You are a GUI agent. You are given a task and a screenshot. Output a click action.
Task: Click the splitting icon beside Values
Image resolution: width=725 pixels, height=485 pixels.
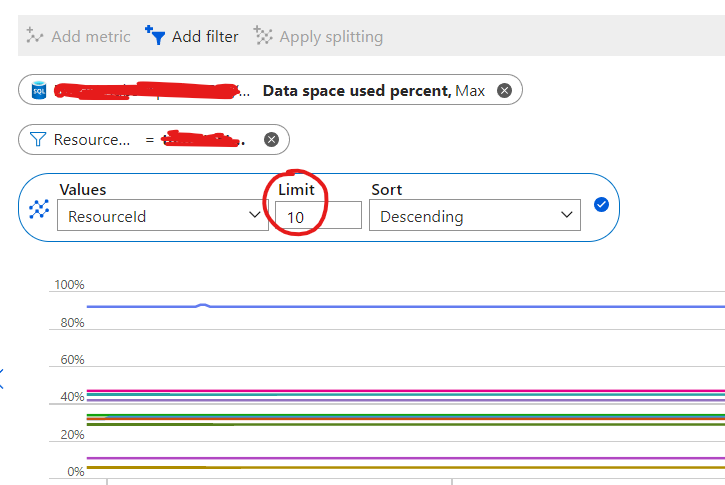point(39,208)
